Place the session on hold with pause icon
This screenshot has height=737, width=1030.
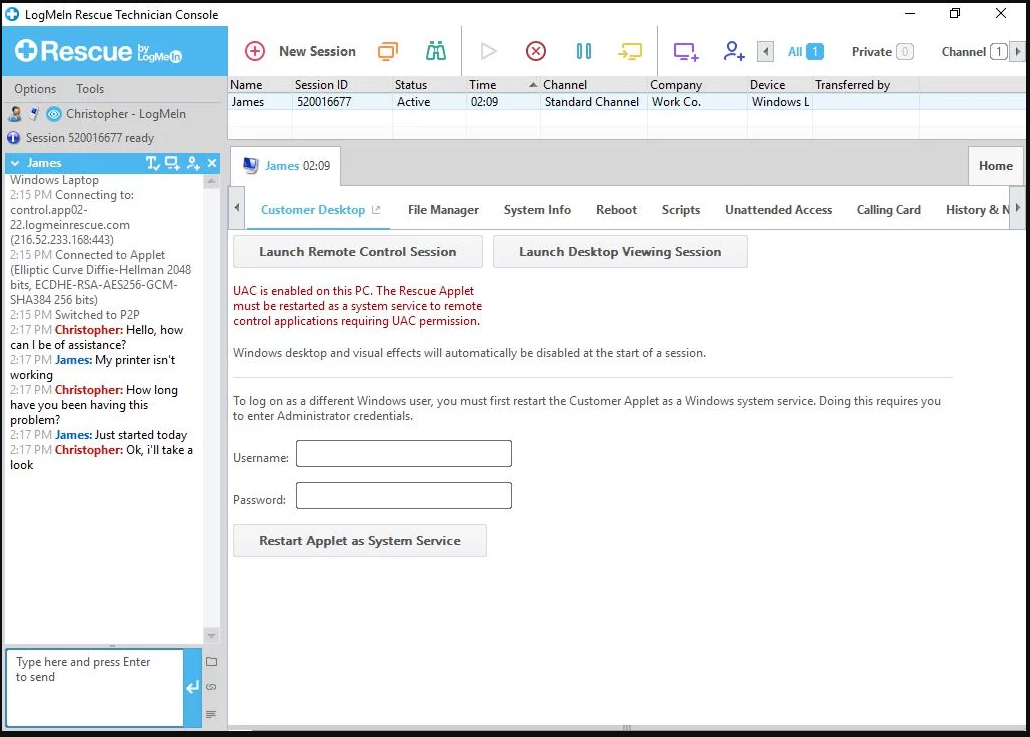pyautogui.click(x=584, y=50)
